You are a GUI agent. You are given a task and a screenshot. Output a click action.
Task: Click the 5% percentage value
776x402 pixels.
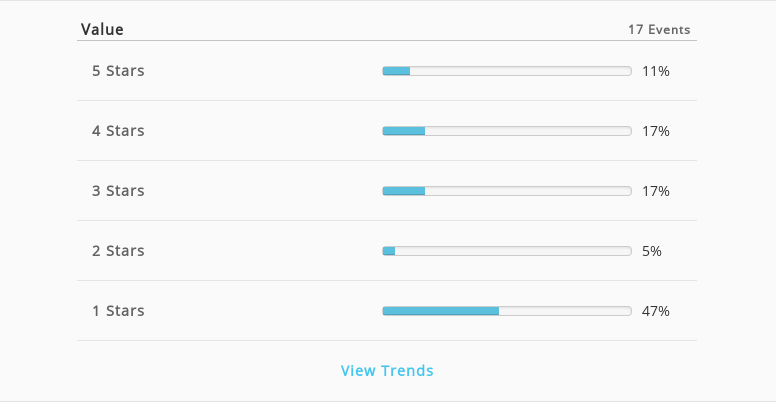point(652,251)
